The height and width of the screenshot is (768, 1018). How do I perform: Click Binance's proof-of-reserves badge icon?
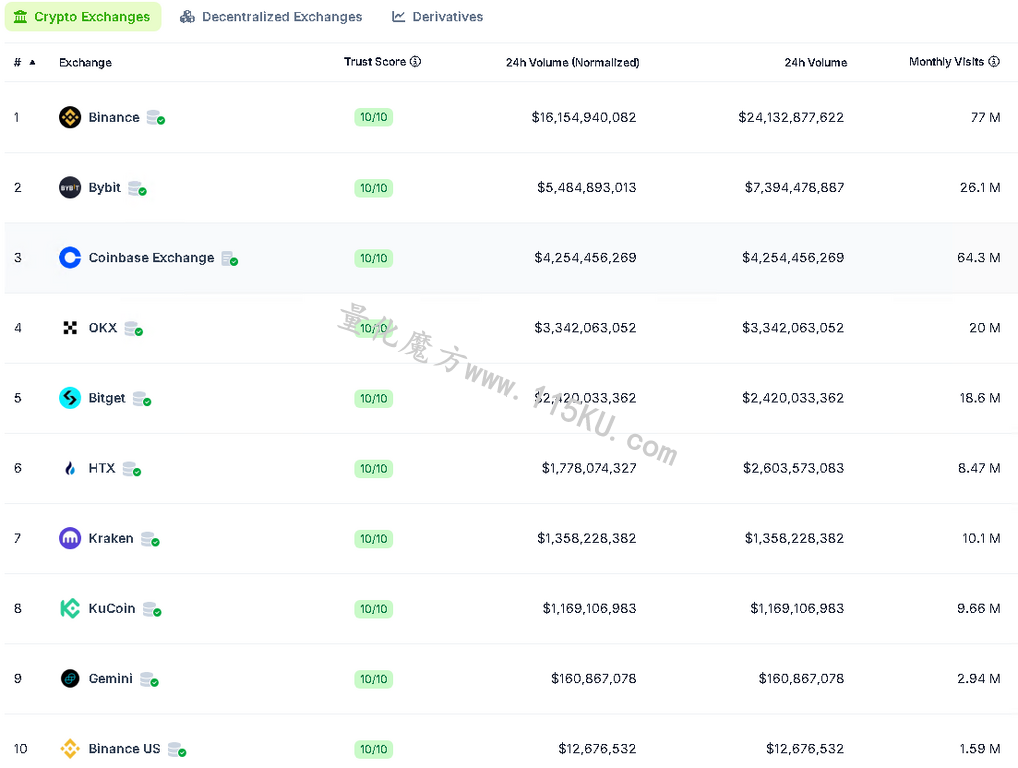click(156, 118)
